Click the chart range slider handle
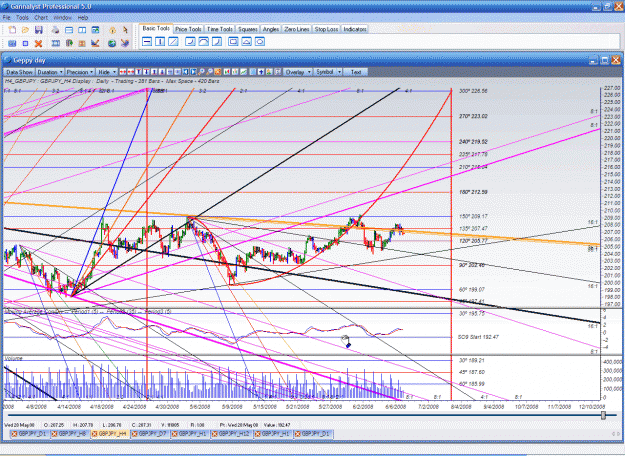 pyautogui.click(x=603, y=415)
